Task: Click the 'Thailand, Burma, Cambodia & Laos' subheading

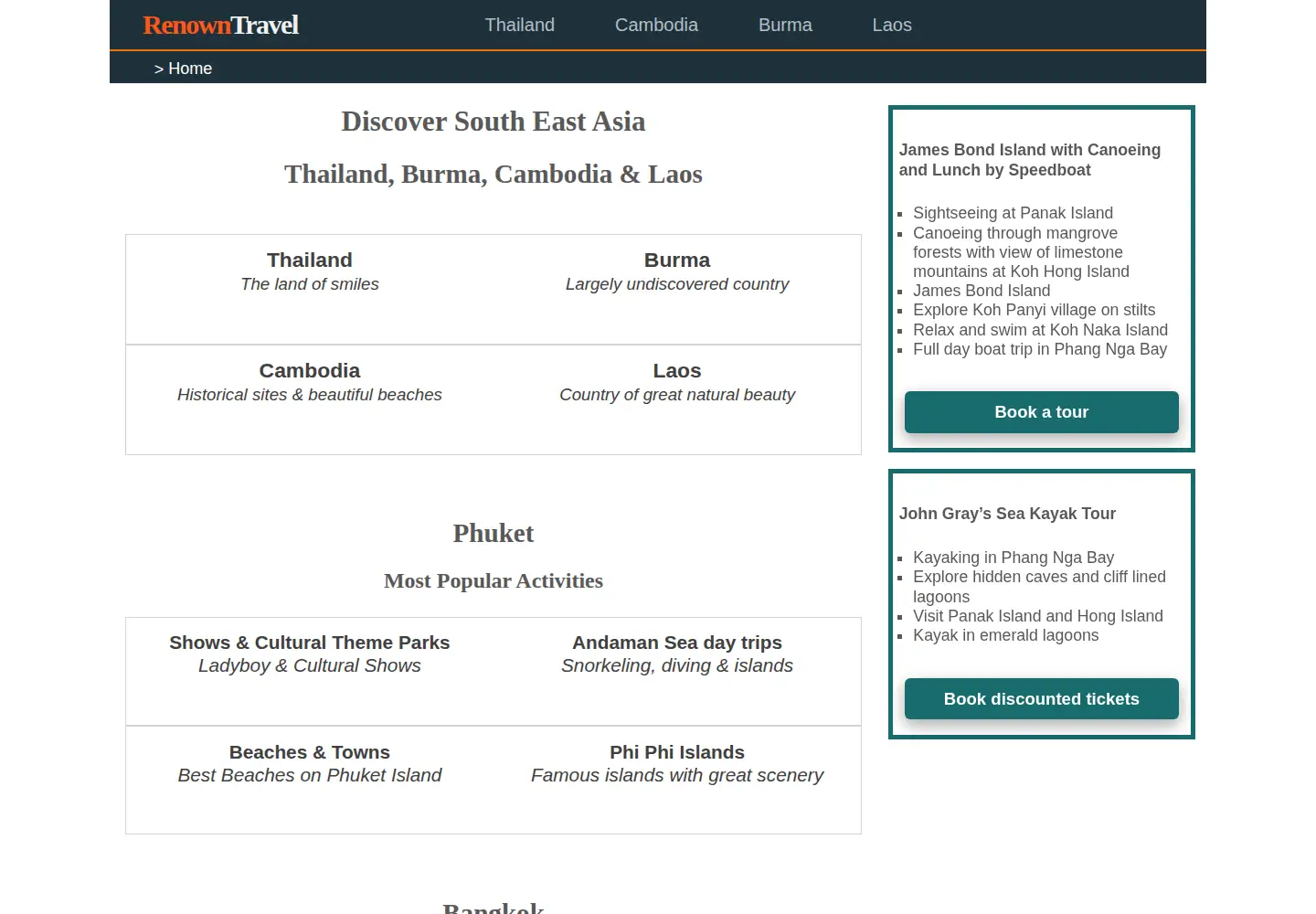Action: (493, 175)
